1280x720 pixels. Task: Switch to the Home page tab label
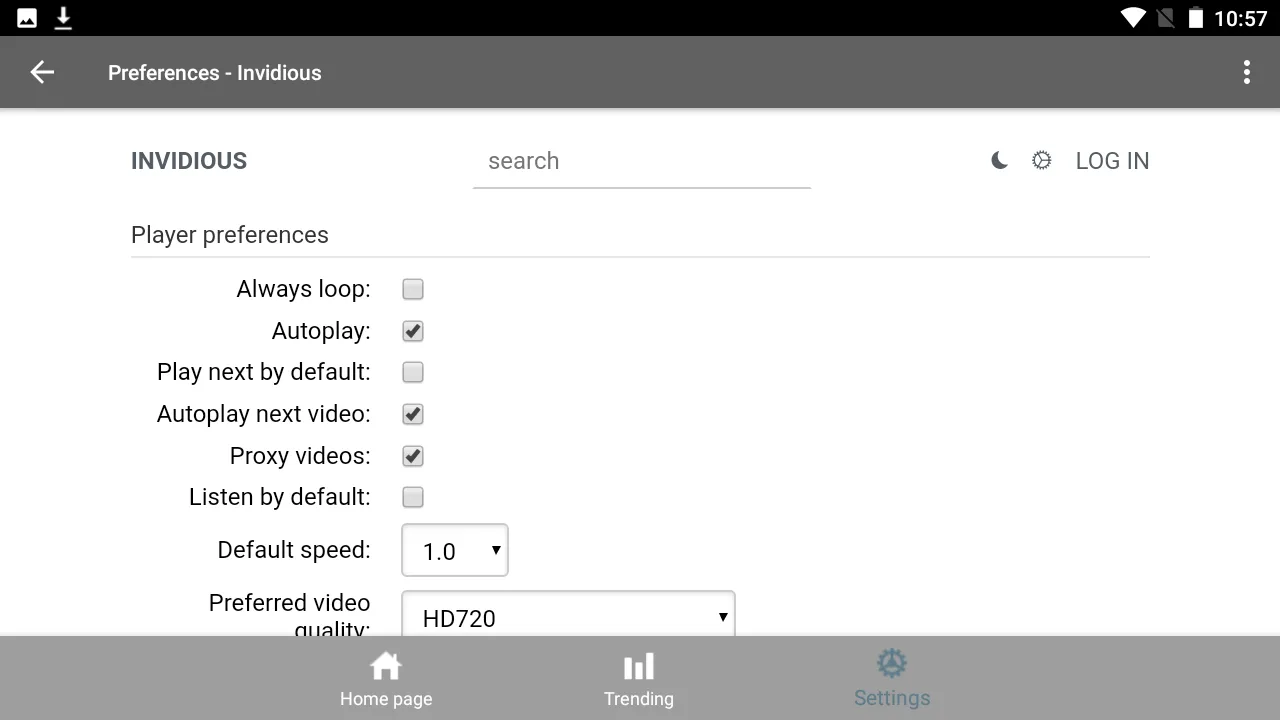tap(386, 699)
